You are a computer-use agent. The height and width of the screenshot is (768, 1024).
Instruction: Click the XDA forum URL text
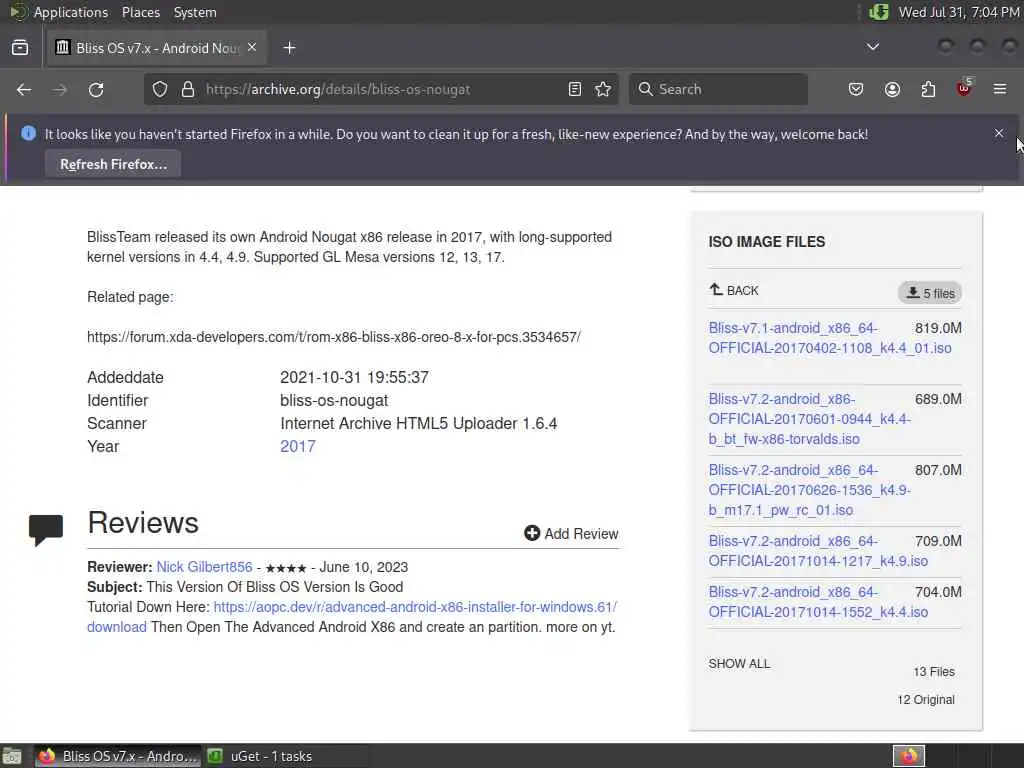click(x=334, y=338)
